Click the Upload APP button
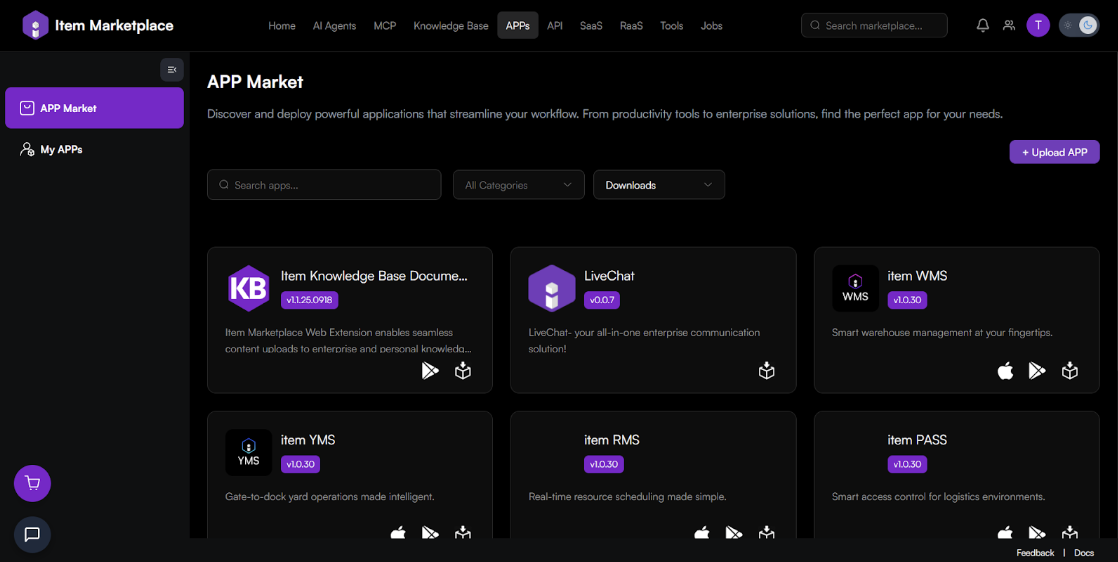The width and height of the screenshot is (1118, 562). click(1054, 152)
